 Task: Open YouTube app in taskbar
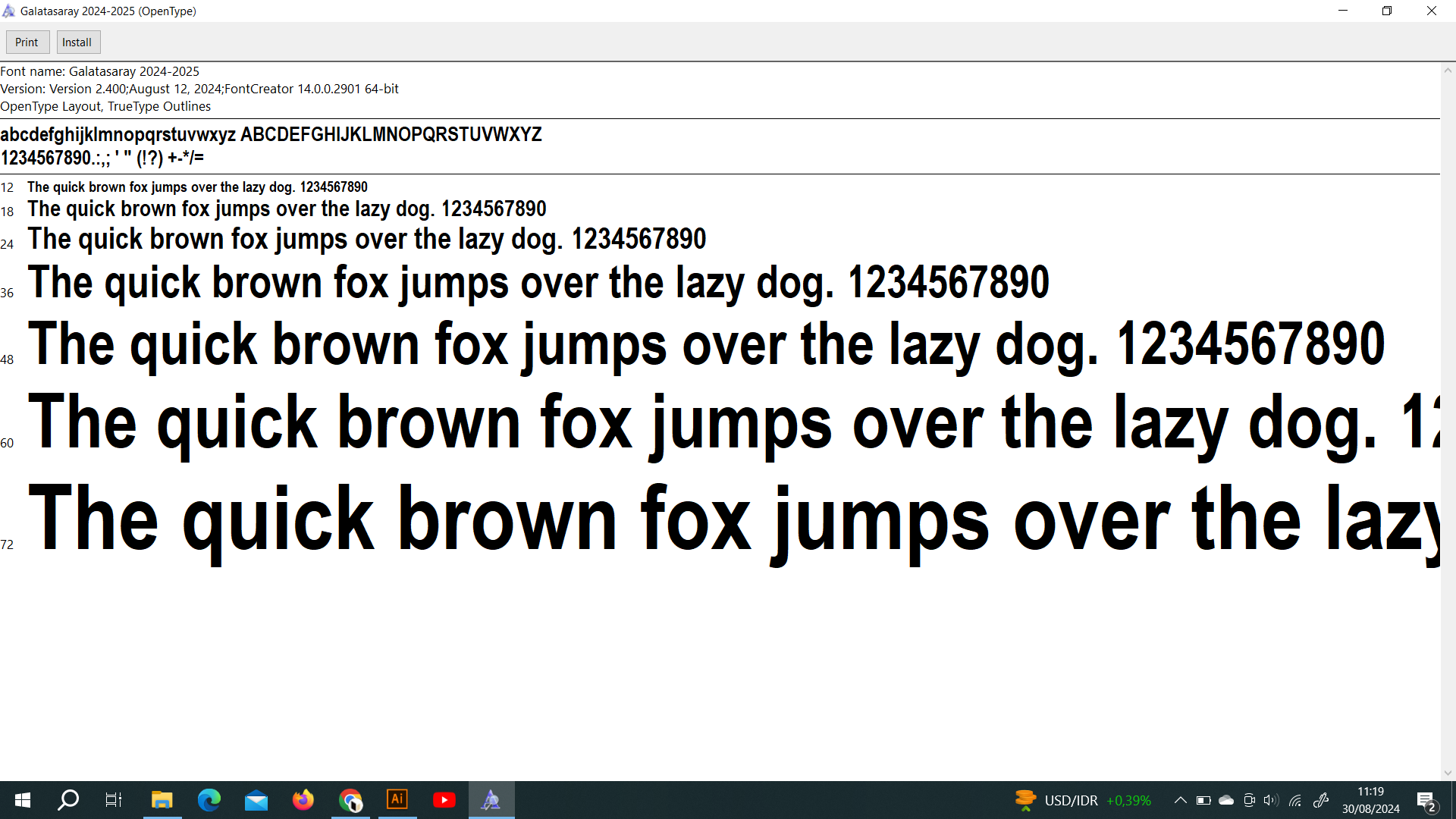click(444, 800)
